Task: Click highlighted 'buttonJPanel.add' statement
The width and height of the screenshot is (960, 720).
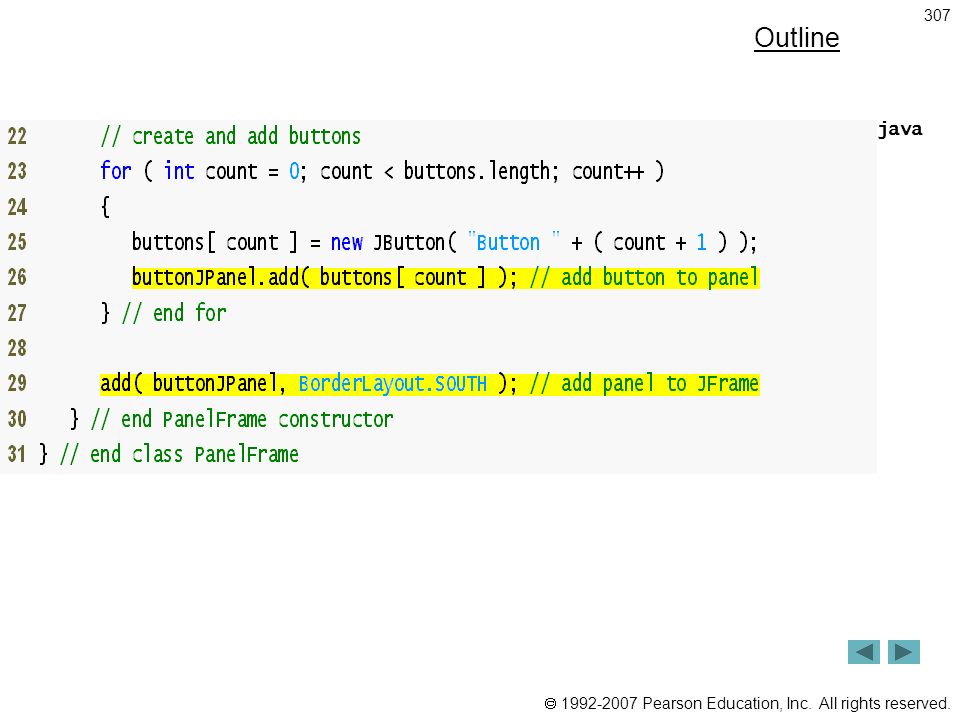Action: (x=324, y=277)
